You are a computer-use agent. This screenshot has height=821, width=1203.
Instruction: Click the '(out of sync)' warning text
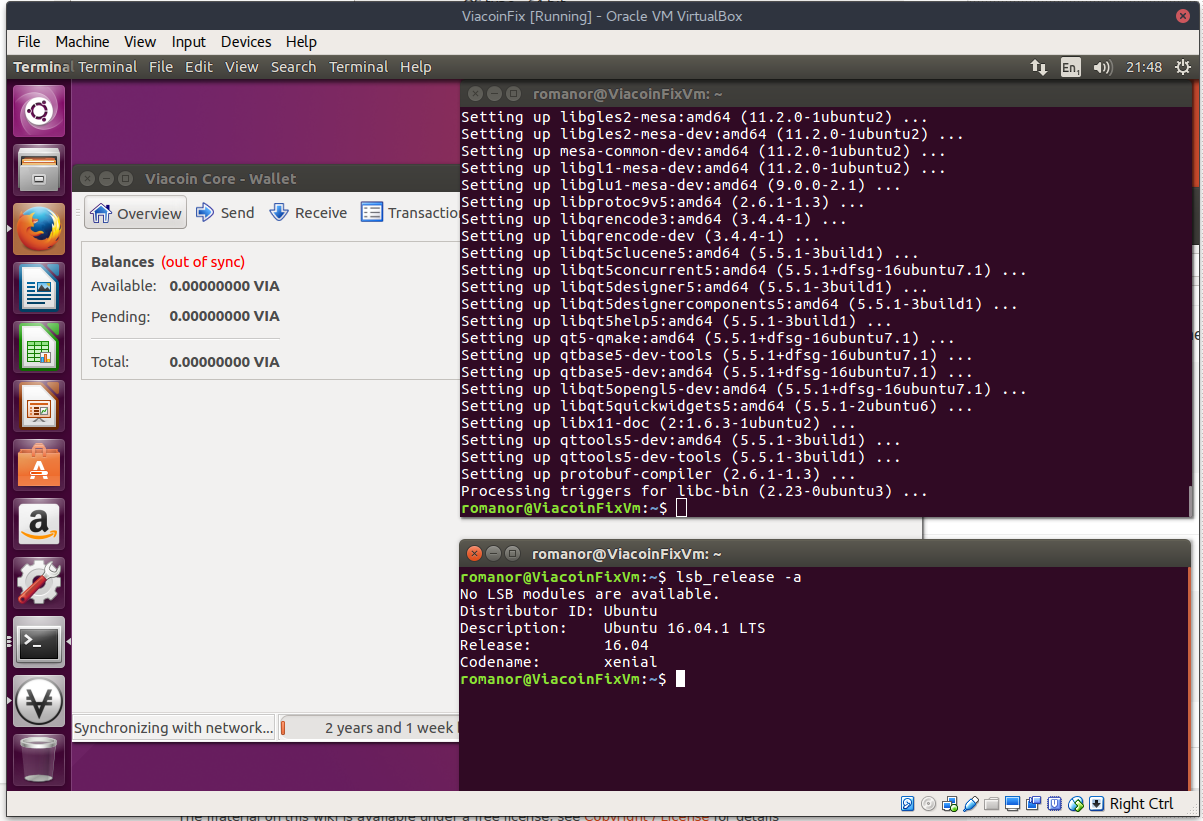(203, 262)
